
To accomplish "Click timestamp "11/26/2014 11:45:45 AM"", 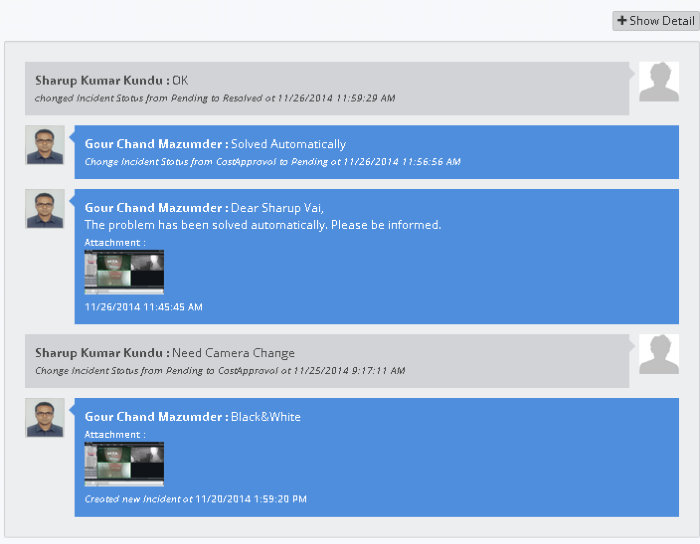I will coord(144,307).
